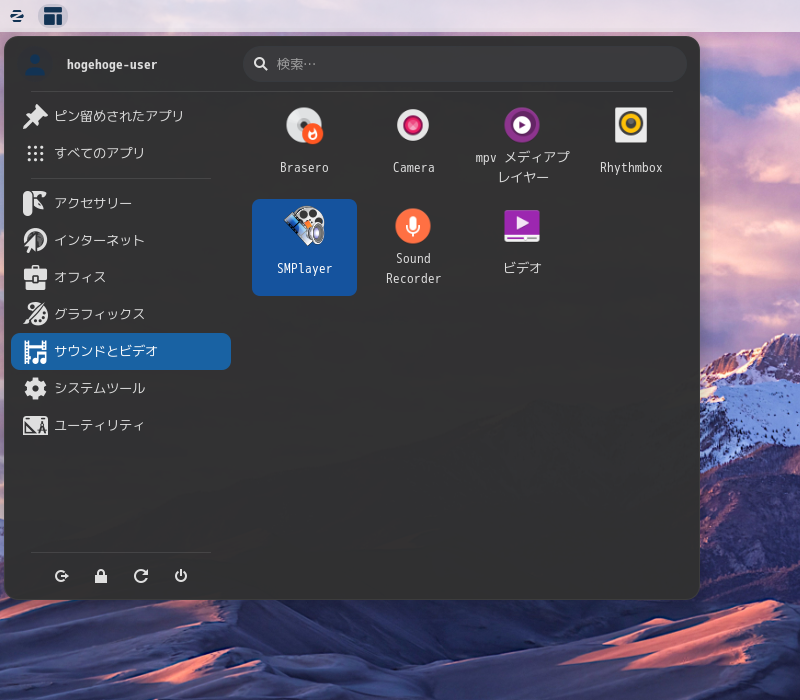Image resolution: width=800 pixels, height=700 pixels.
Task: Start SMPlayer
Action: (x=304, y=247)
